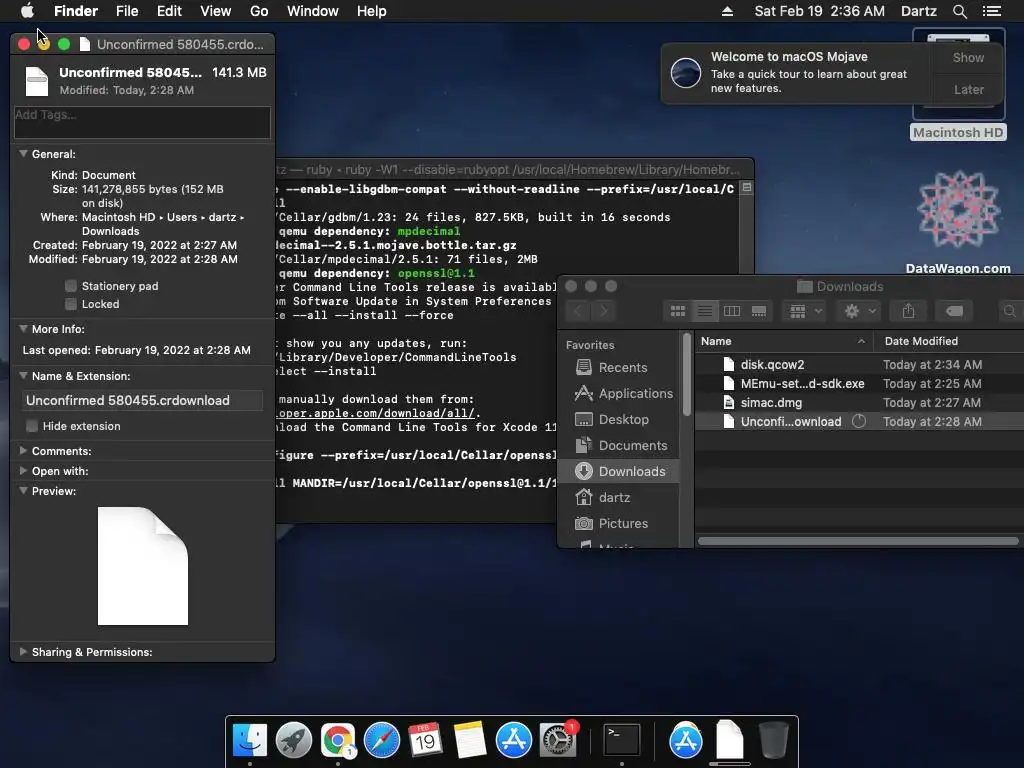The width and height of the screenshot is (1024, 768).
Task: Click the download progress indicator on Unconfirmed file
Action: pos(859,421)
